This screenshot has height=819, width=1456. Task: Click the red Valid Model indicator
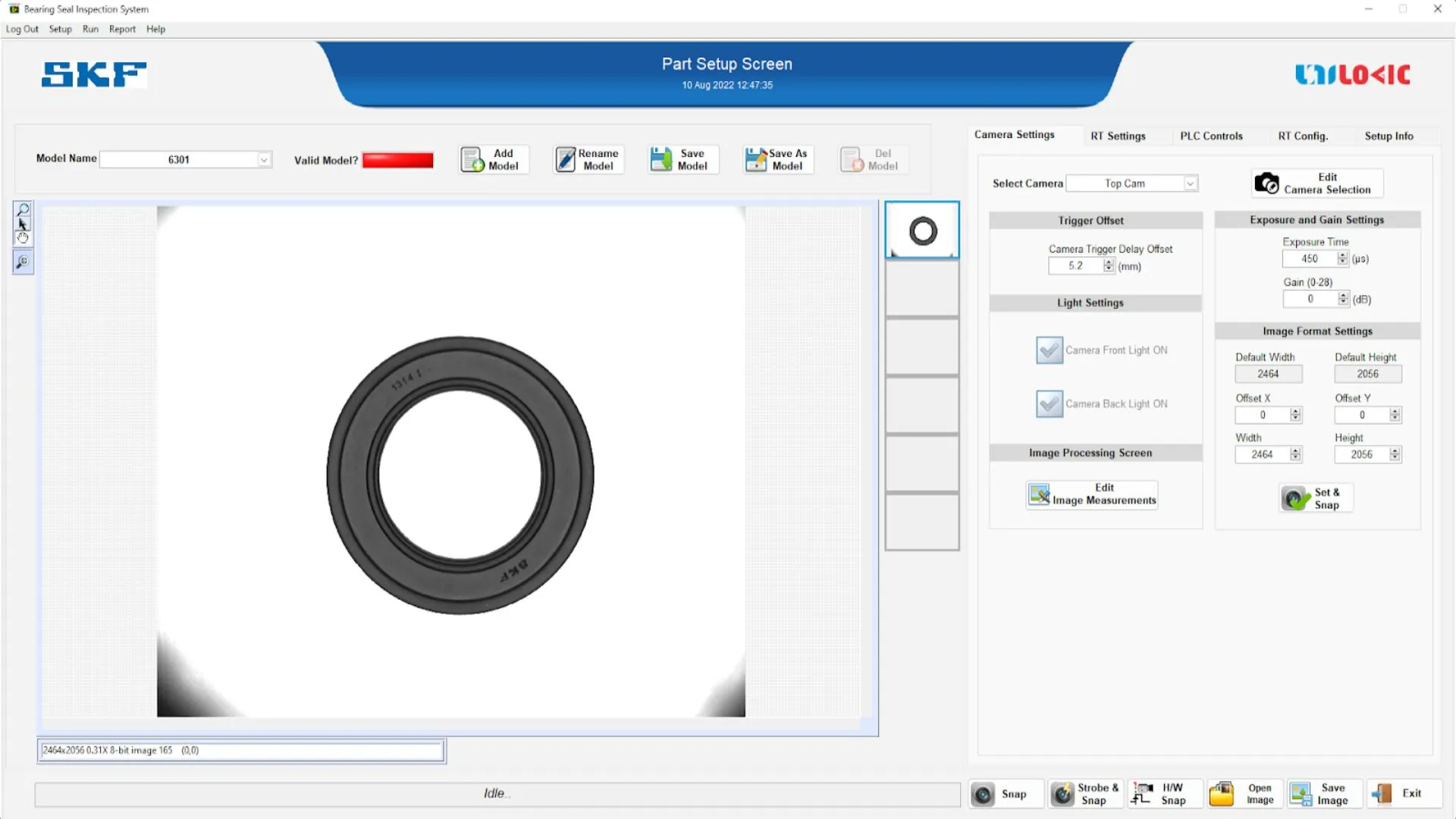click(397, 160)
